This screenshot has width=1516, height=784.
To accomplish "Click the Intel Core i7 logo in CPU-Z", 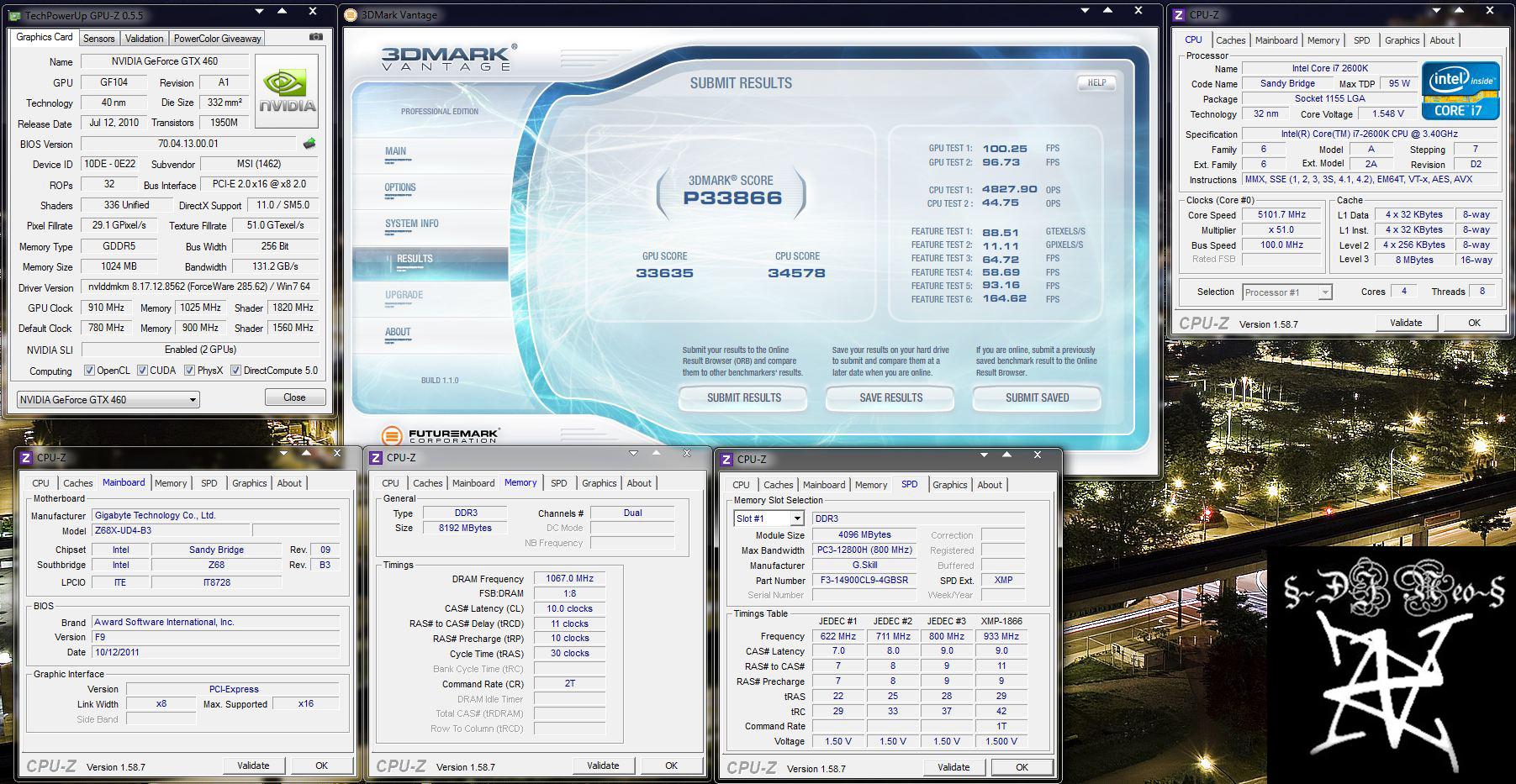I will (x=1461, y=91).
